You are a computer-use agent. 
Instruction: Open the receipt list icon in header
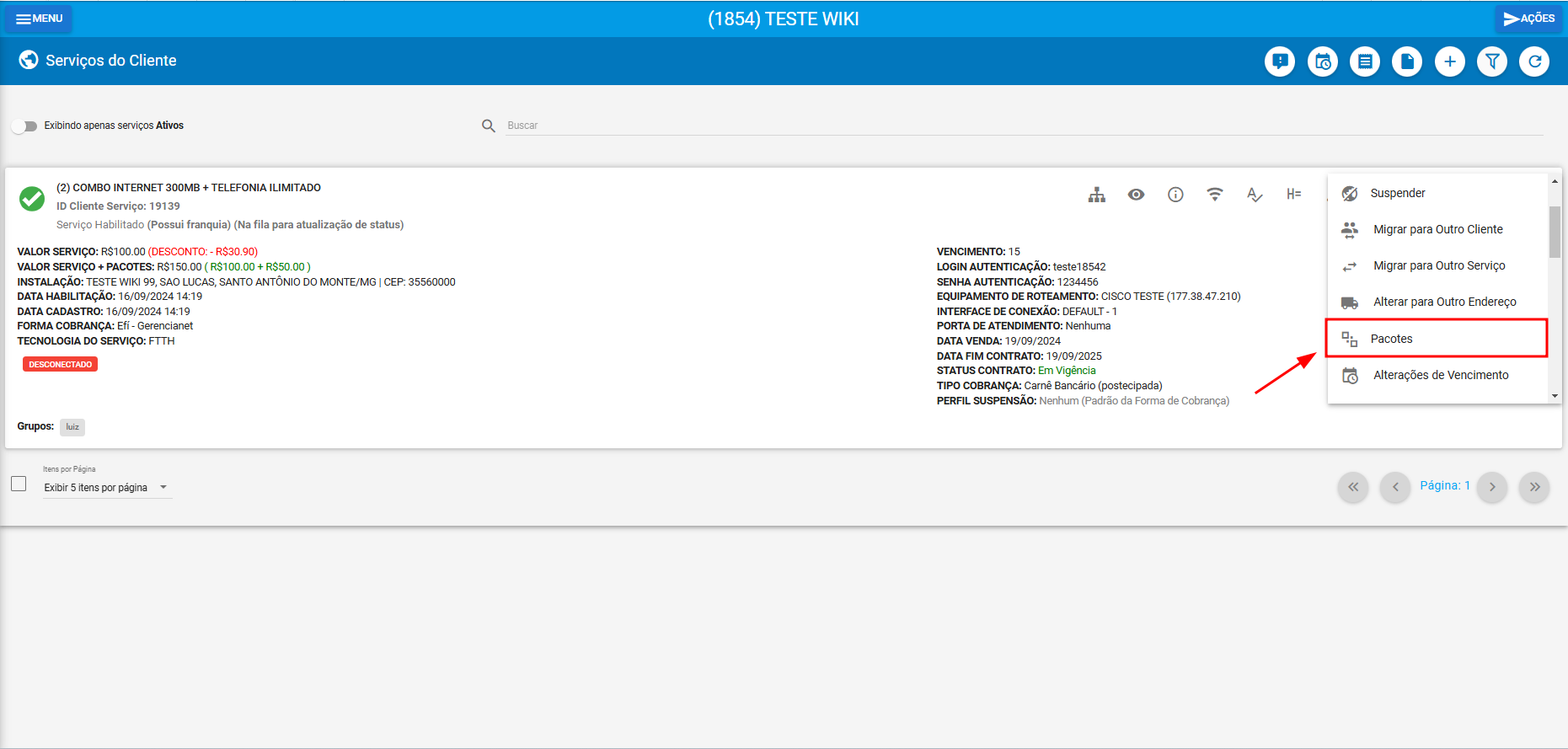(x=1365, y=62)
